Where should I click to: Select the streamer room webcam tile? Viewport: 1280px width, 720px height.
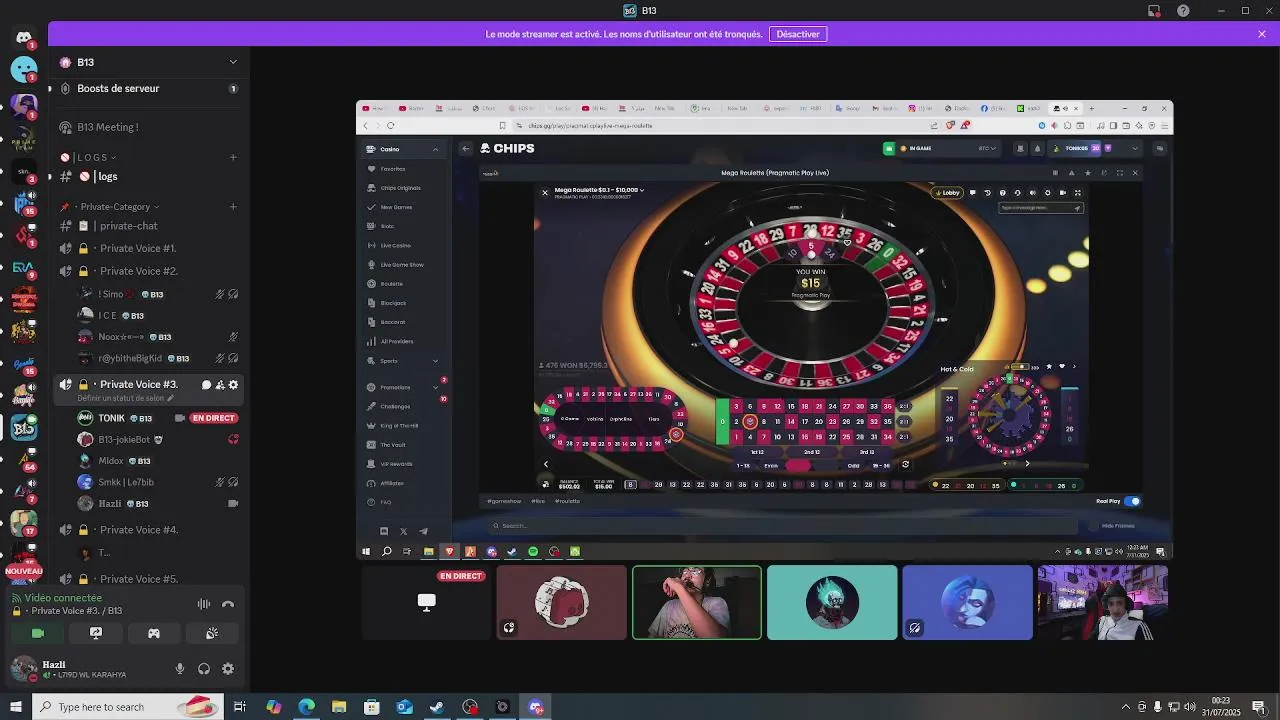tap(1103, 602)
